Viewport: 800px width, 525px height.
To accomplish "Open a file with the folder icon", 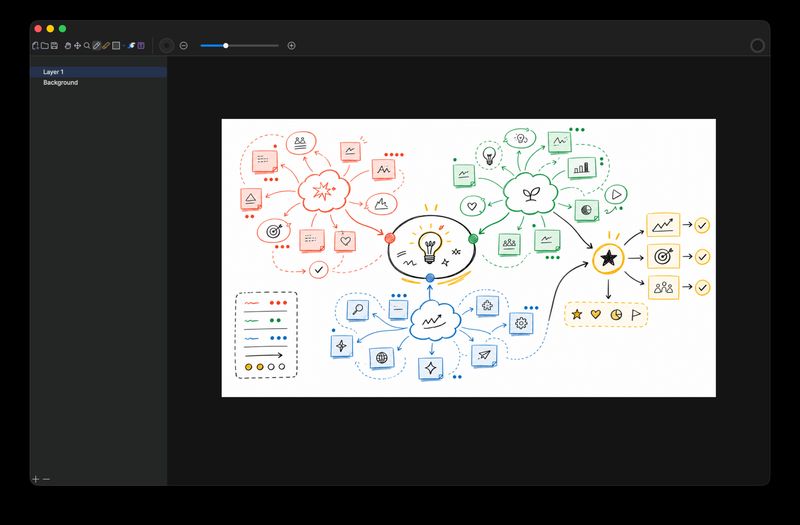I will pyautogui.click(x=45, y=45).
